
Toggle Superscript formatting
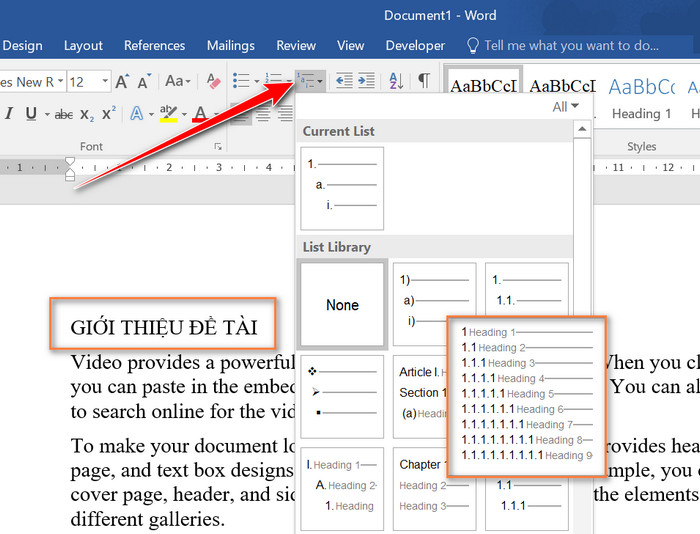coord(109,113)
